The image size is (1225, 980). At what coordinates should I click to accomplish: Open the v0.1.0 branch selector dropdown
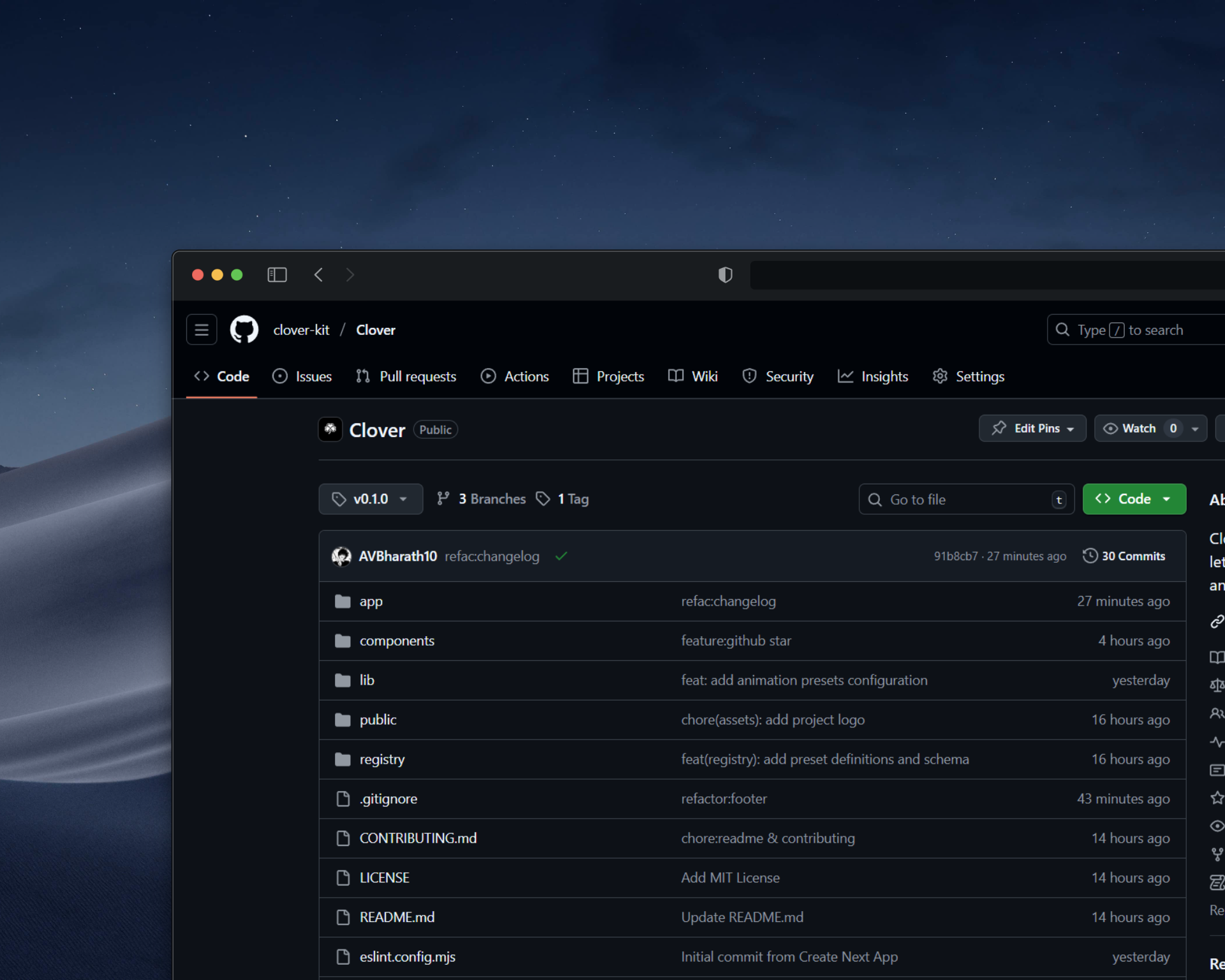click(371, 499)
